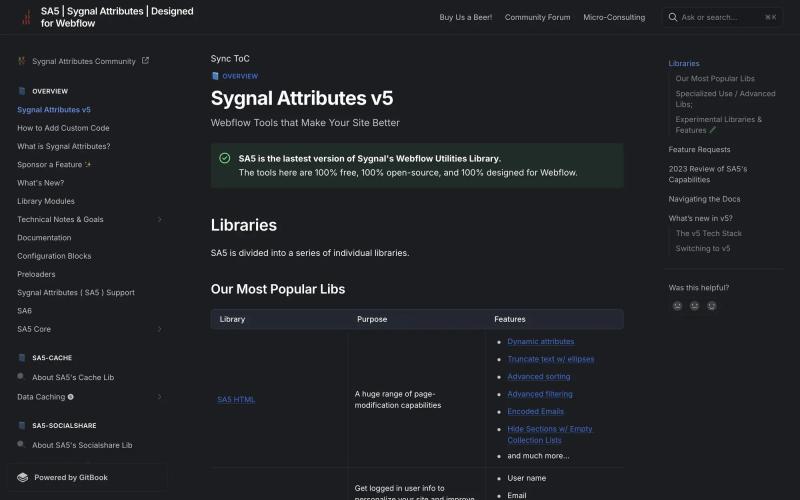Open How to Add Custom Code page

(x=63, y=128)
